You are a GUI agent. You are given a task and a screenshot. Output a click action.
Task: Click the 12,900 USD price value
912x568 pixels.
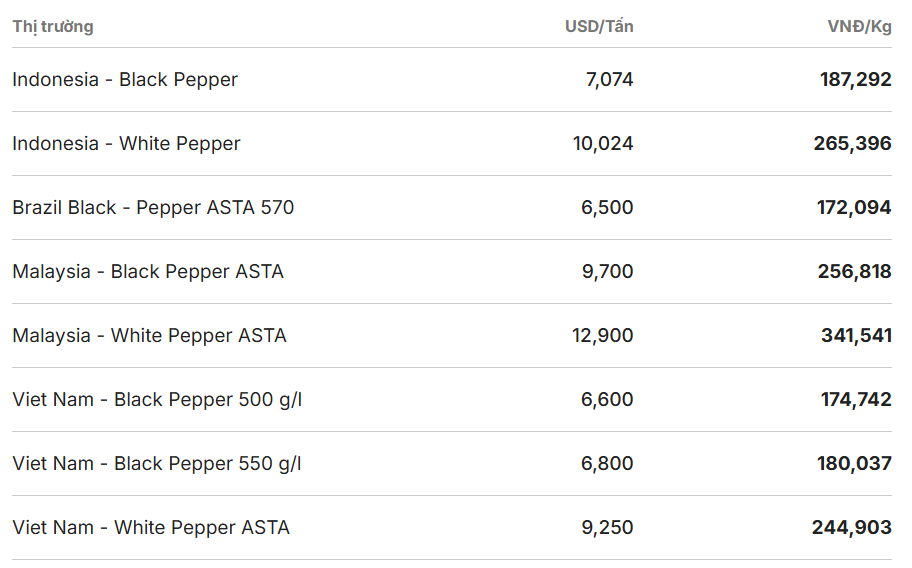(x=603, y=335)
